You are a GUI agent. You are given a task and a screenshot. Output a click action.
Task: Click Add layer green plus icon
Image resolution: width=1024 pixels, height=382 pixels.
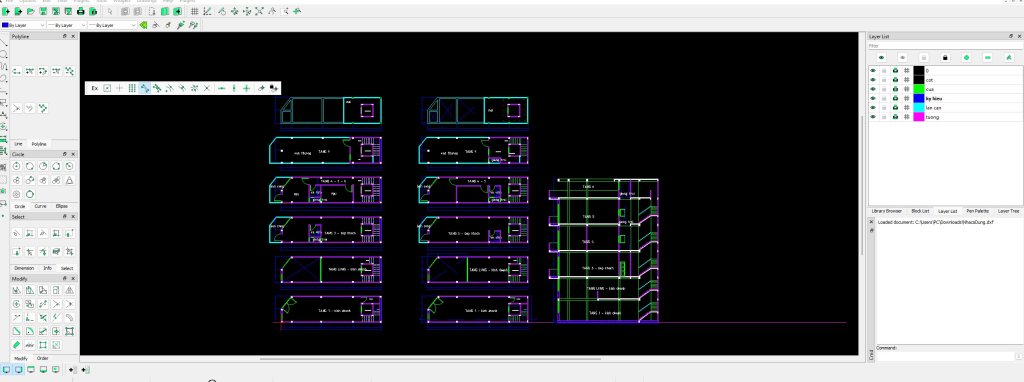coord(967,57)
